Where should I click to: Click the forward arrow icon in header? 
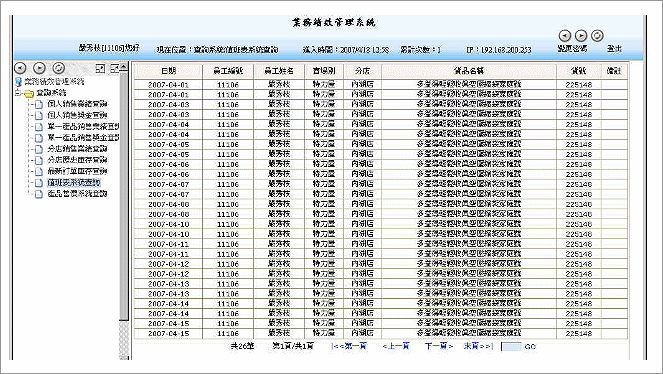click(x=581, y=36)
